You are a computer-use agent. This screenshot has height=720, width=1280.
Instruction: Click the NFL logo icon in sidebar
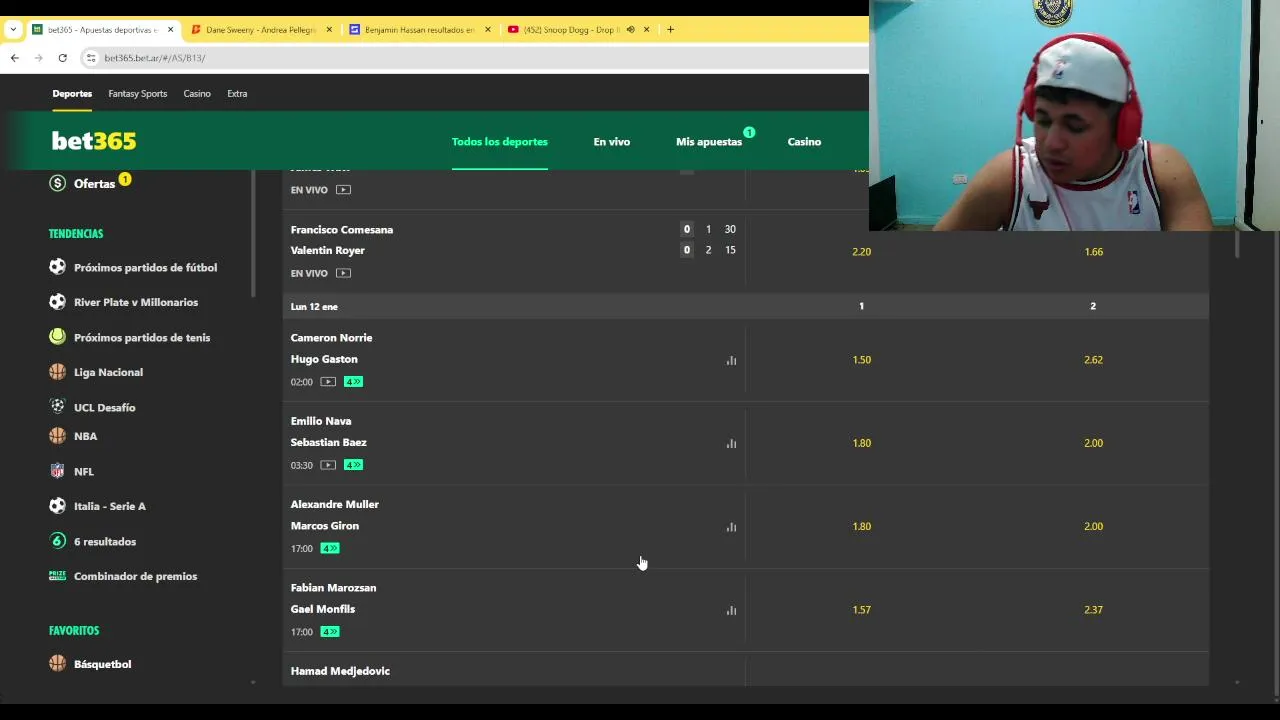pyautogui.click(x=57, y=471)
